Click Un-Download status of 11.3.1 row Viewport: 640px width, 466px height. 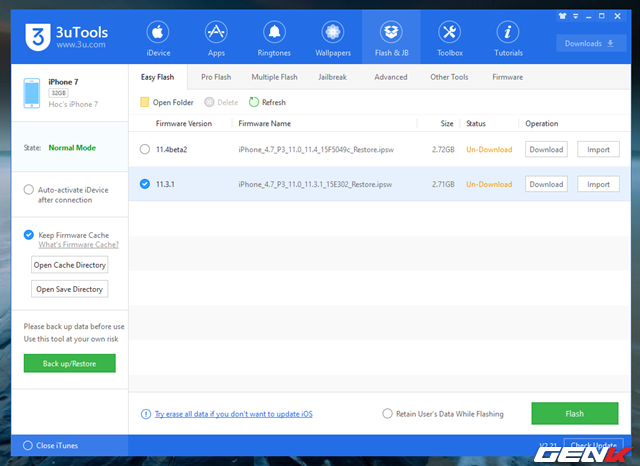point(489,184)
